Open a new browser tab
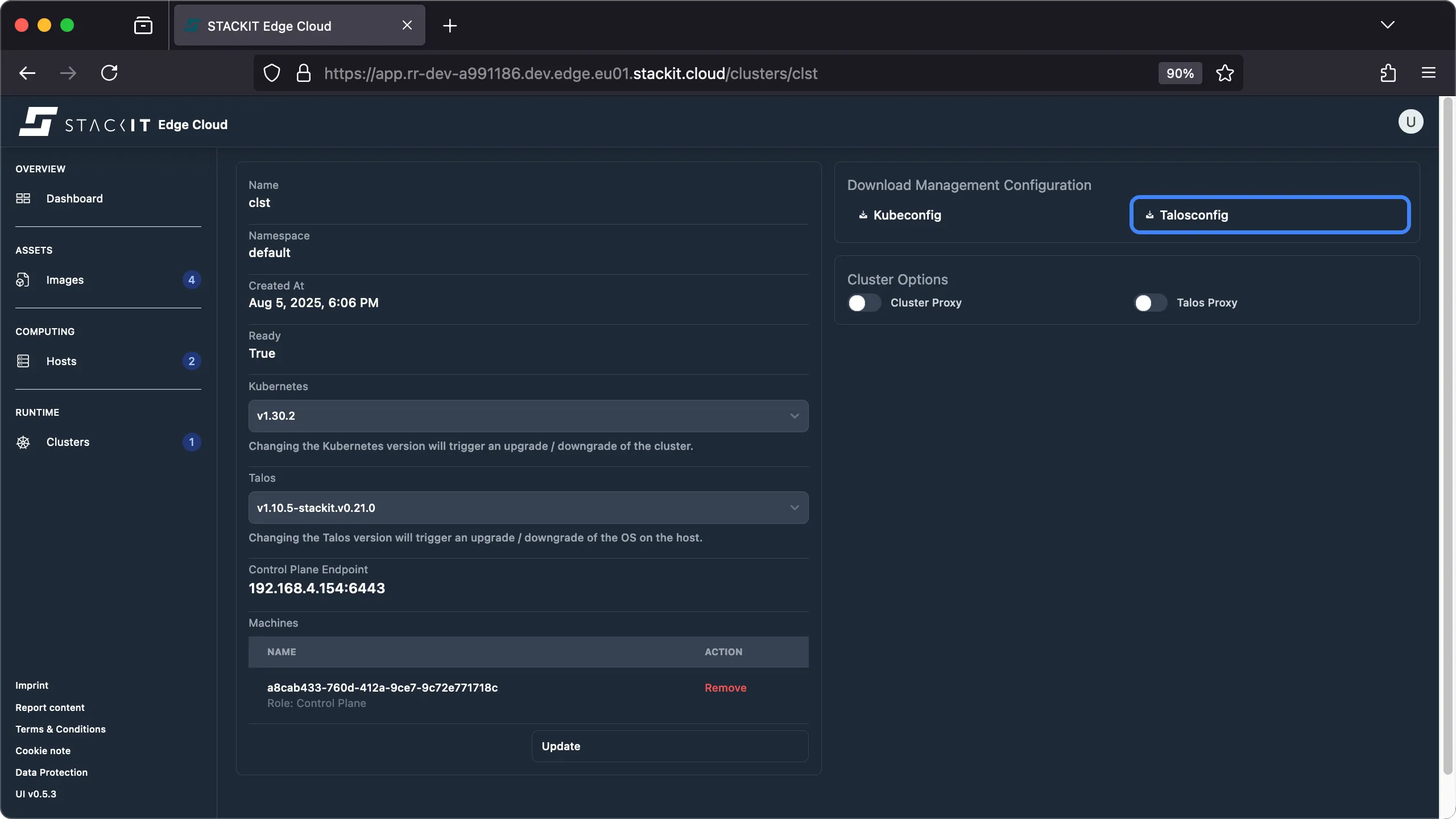This screenshot has width=1456, height=819. 450,25
